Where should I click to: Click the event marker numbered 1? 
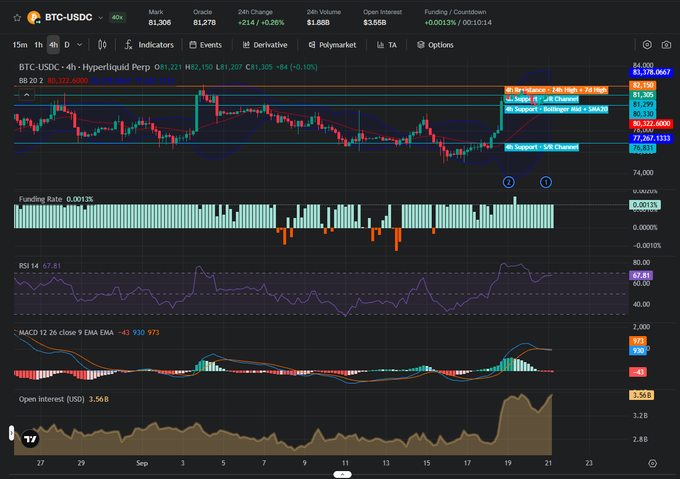546,182
